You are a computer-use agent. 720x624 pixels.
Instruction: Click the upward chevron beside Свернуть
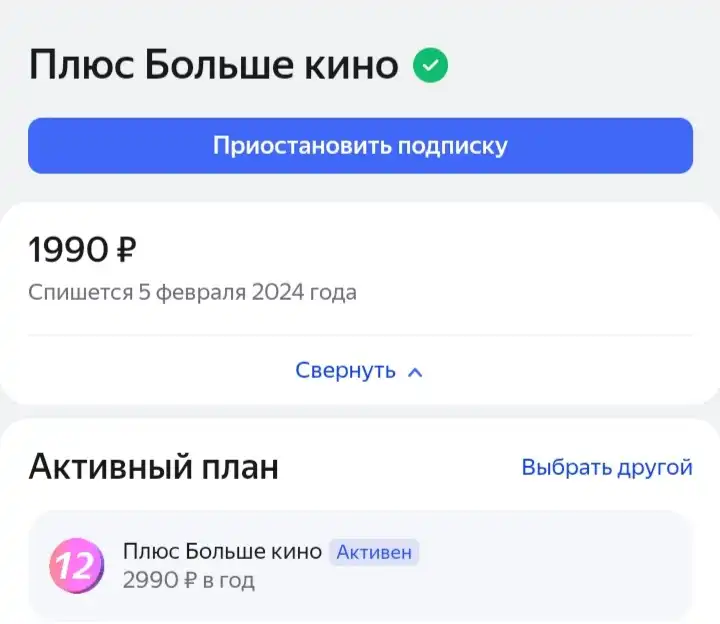(x=415, y=372)
